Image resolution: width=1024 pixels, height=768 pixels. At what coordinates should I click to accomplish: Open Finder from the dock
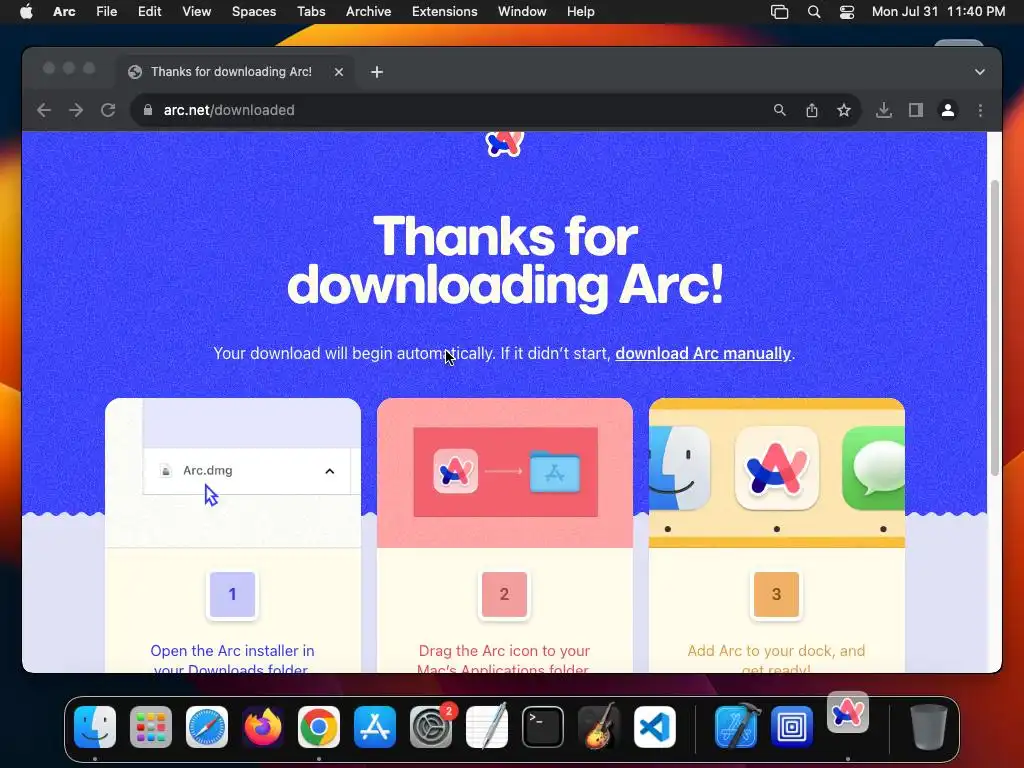(95, 727)
